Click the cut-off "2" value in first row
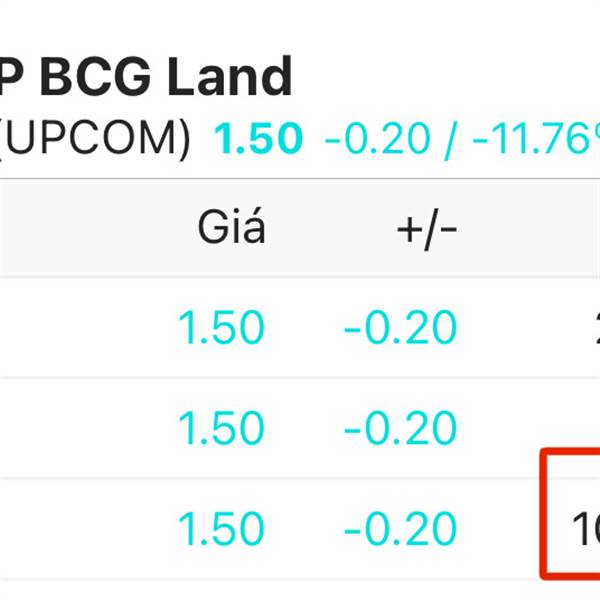The image size is (600, 600). (594, 328)
